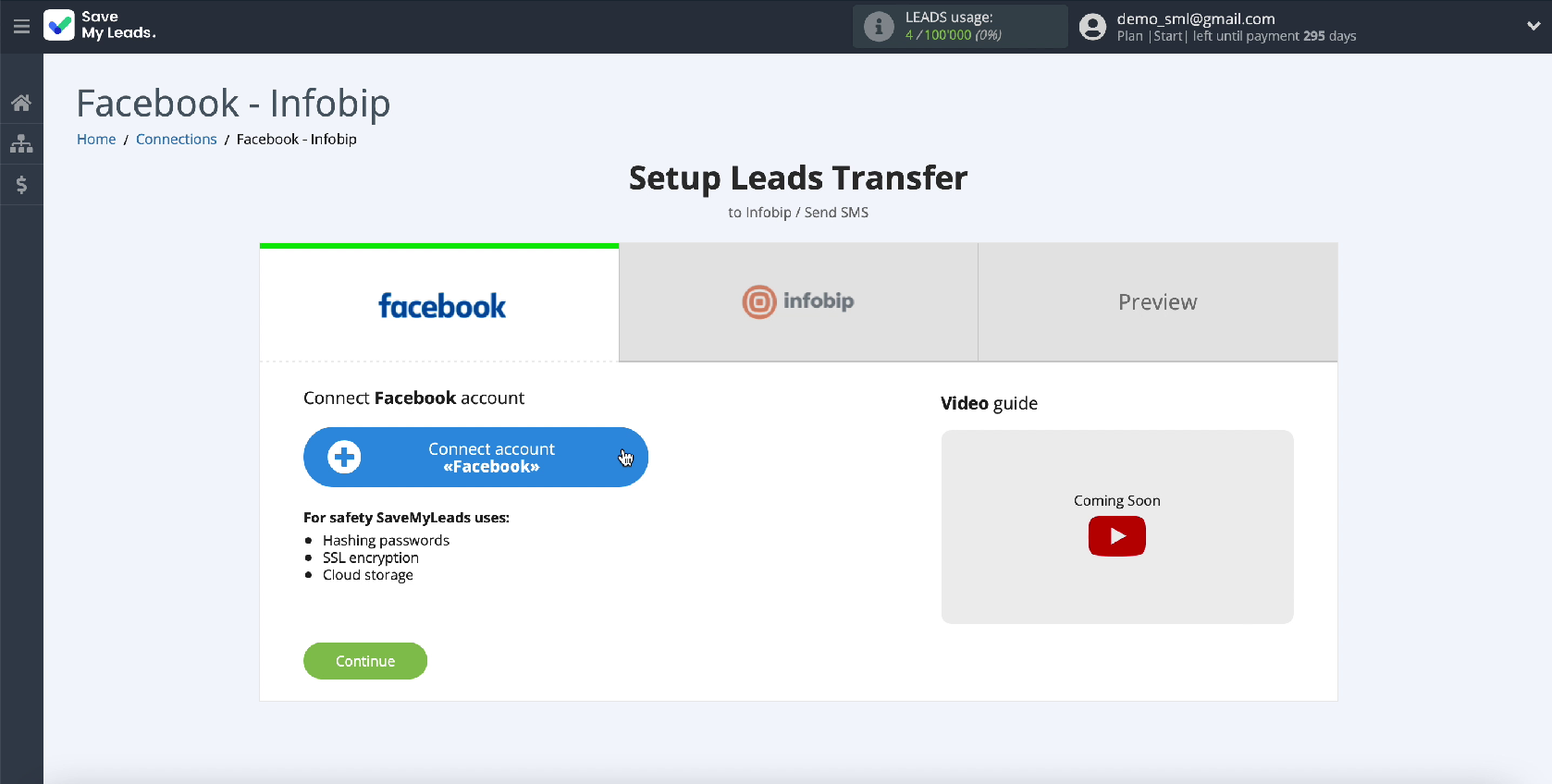Click the 'Setup Leads Transfer' heading

coord(798,178)
